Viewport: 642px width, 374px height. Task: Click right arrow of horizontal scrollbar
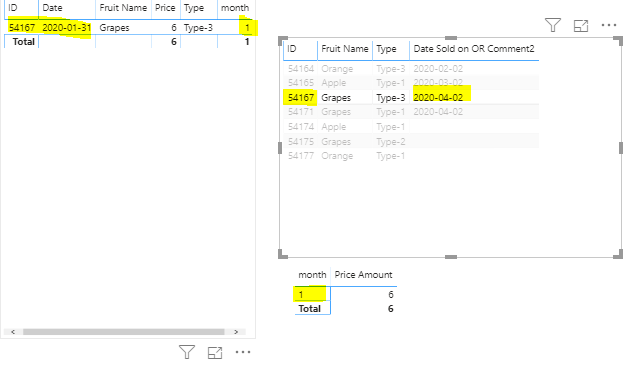(x=236, y=332)
